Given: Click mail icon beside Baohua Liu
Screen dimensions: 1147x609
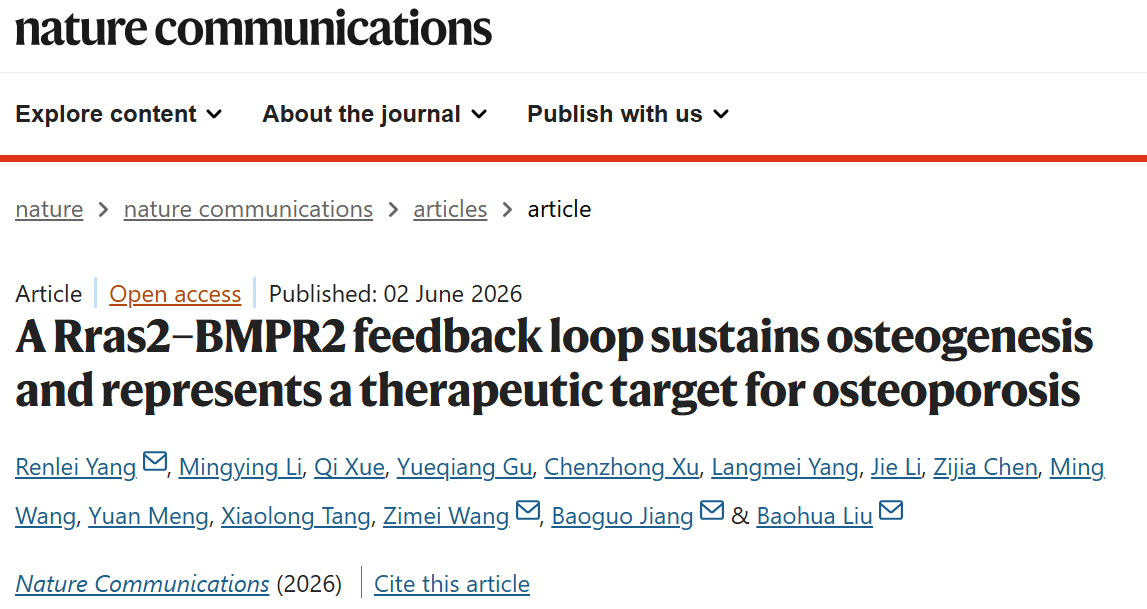Looking at the screenshot, I should pos(891,510).
